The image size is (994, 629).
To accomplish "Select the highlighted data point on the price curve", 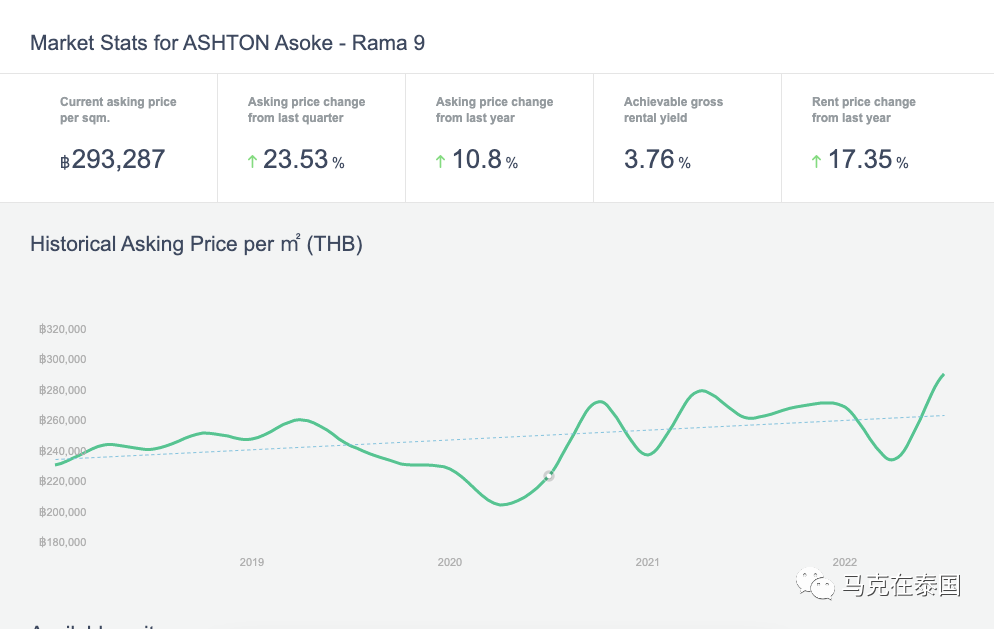I will pos(549,476).
